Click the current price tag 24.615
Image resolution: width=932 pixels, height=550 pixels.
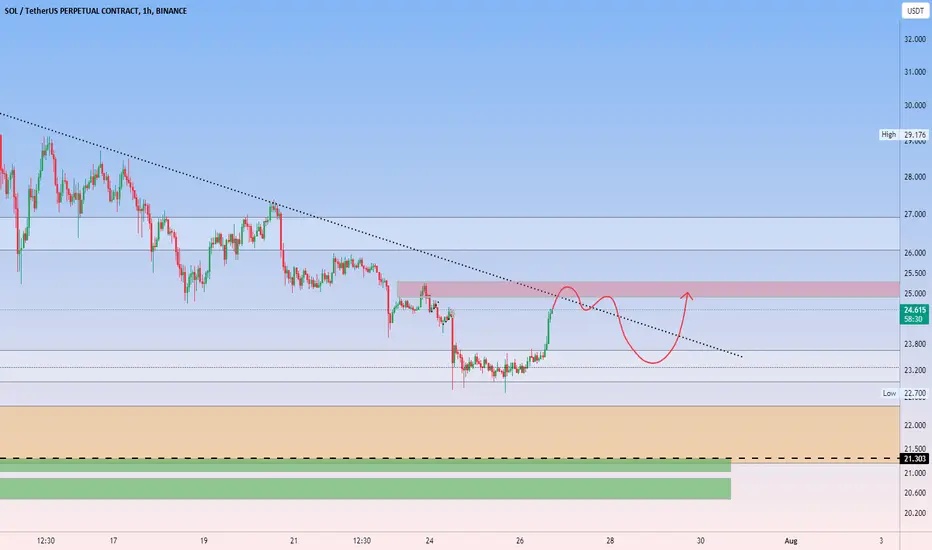[x=915, y=315]
